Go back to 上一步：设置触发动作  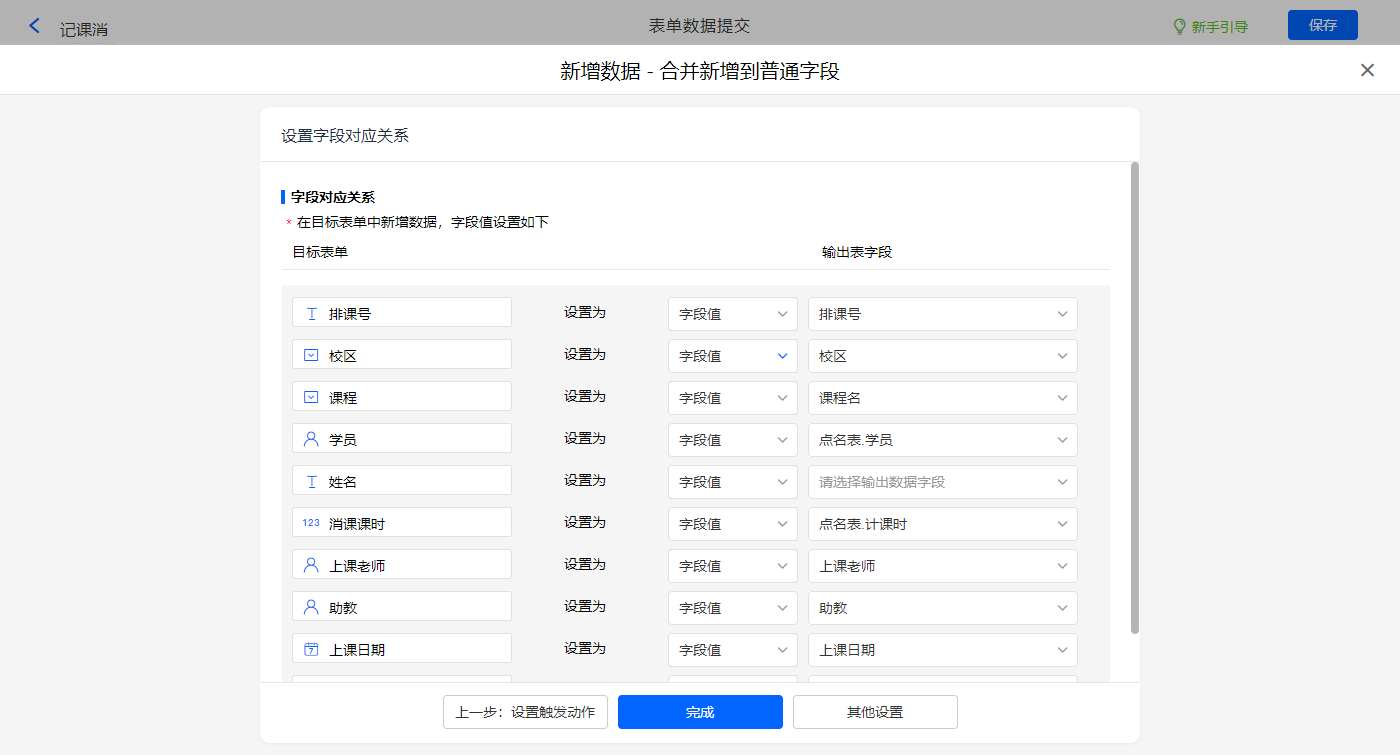(525, 712)
